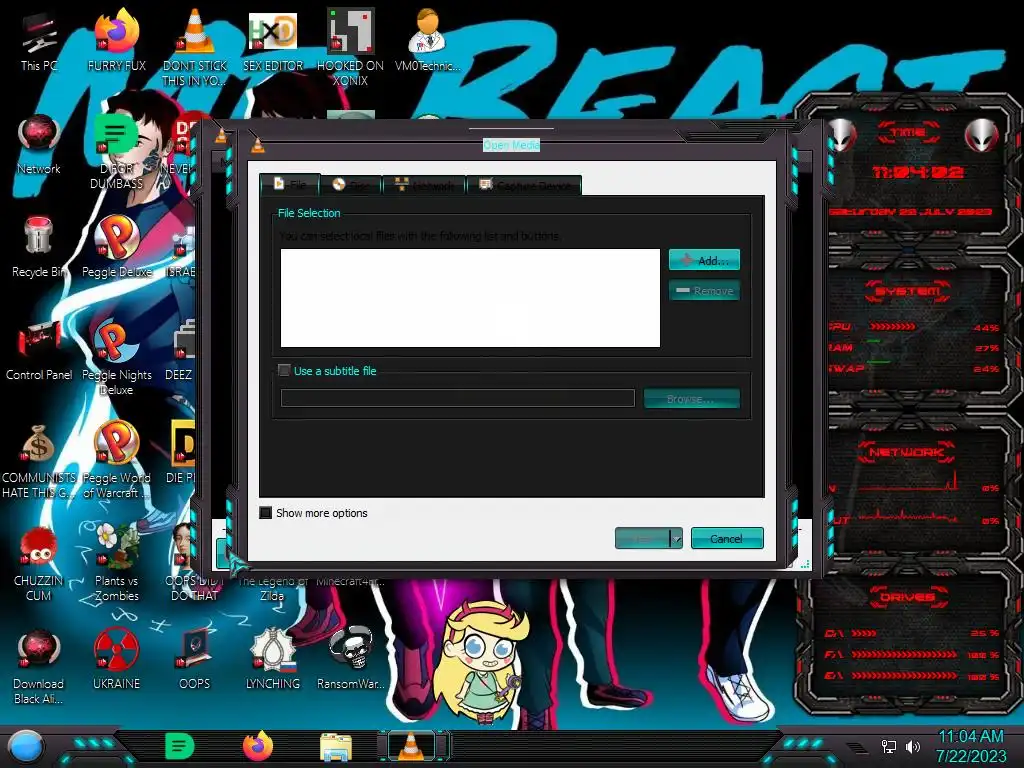
Task: Open the taskbar clock showing 11:04 AM
Action: pyautogui.click(x=971, y=746)
